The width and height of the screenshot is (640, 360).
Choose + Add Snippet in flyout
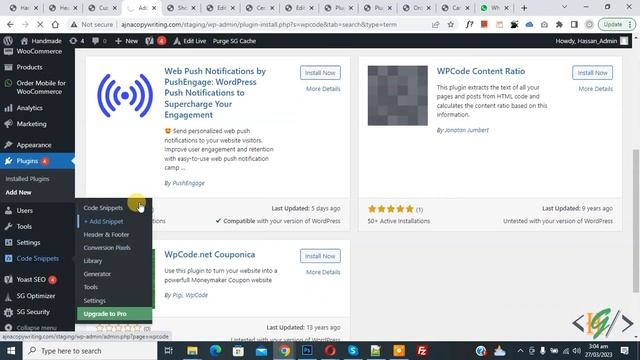[x=104, y=221]
